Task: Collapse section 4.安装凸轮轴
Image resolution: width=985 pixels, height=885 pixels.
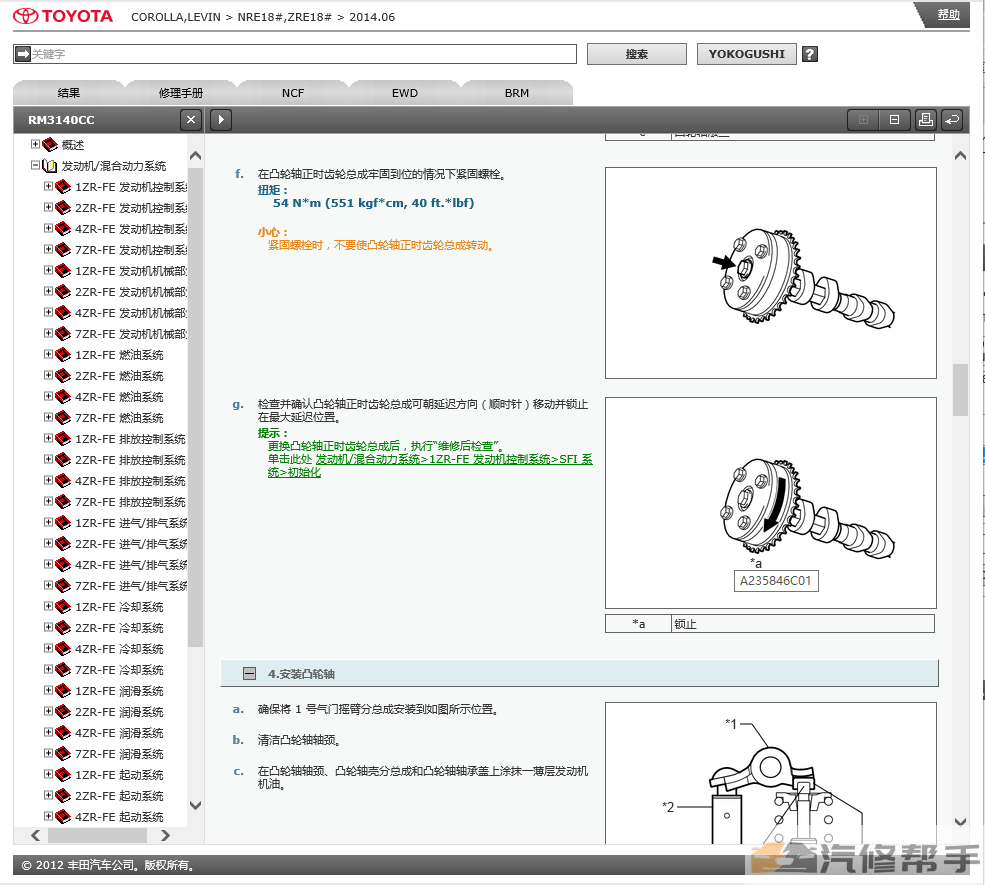Action: tap(249, 674)
